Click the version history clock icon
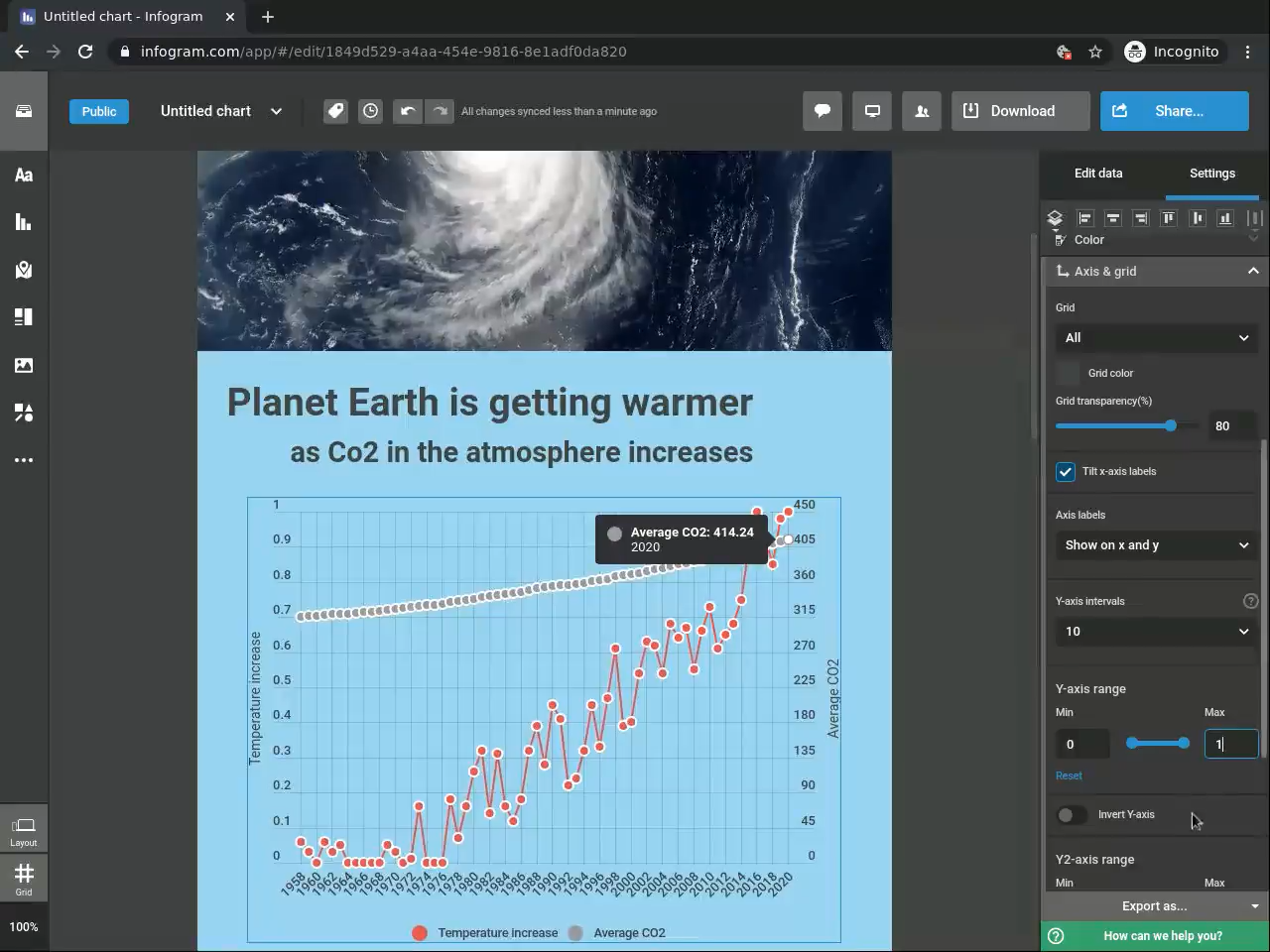 coord(370,111)
